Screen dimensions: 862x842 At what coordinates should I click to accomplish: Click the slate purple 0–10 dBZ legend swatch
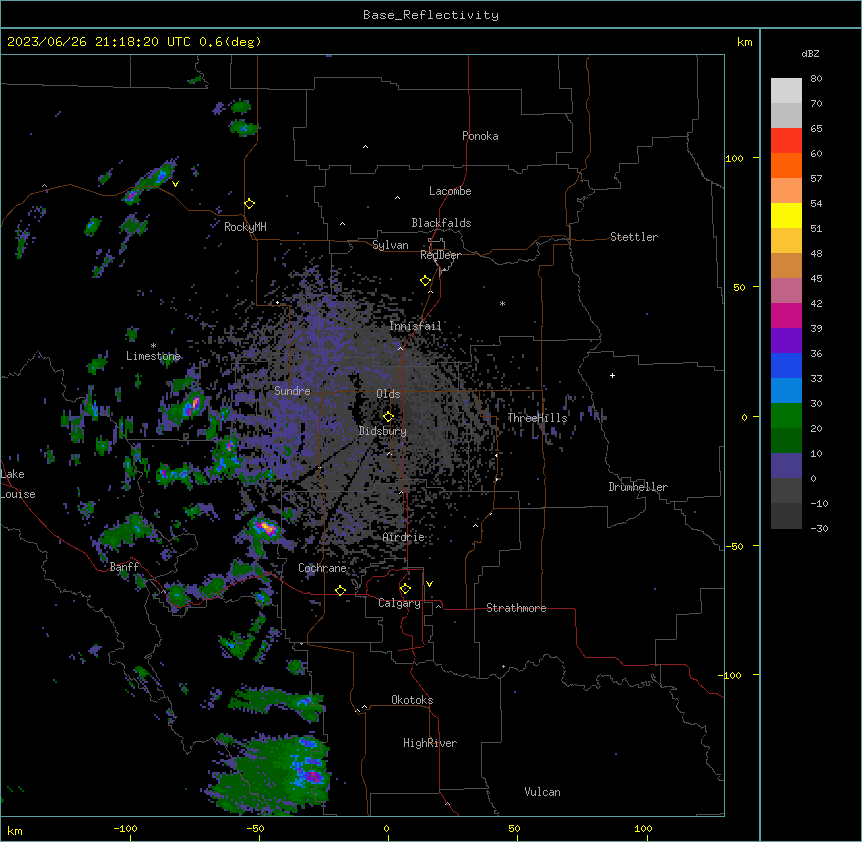pyautogui.click(x=786, y=466)
